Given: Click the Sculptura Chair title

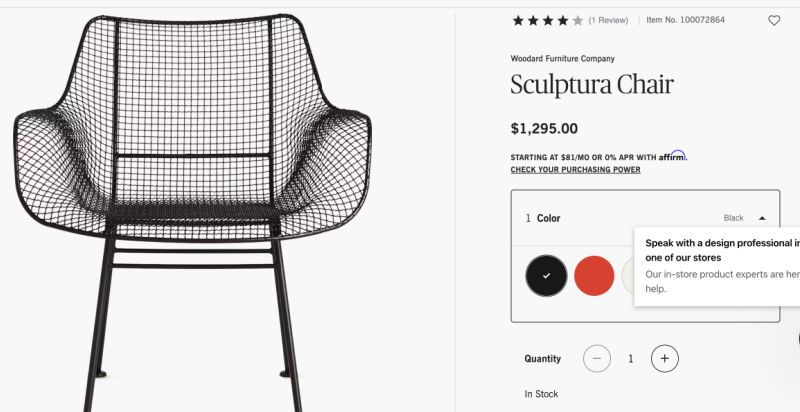Looking at the screenshot, I should [x=592, y=85].
